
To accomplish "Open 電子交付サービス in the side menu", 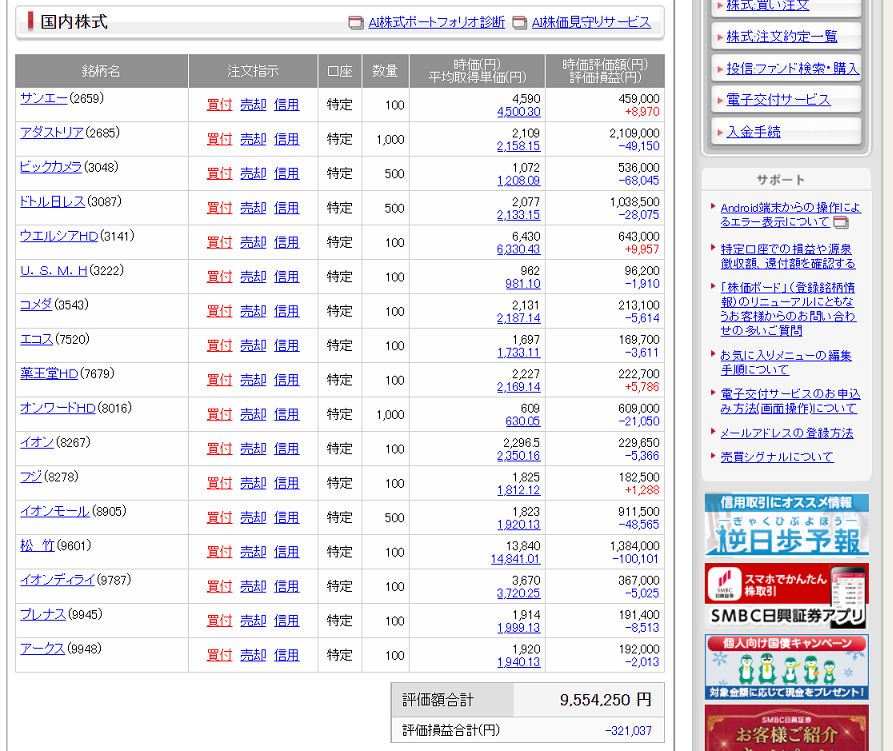I will [778, 100].
